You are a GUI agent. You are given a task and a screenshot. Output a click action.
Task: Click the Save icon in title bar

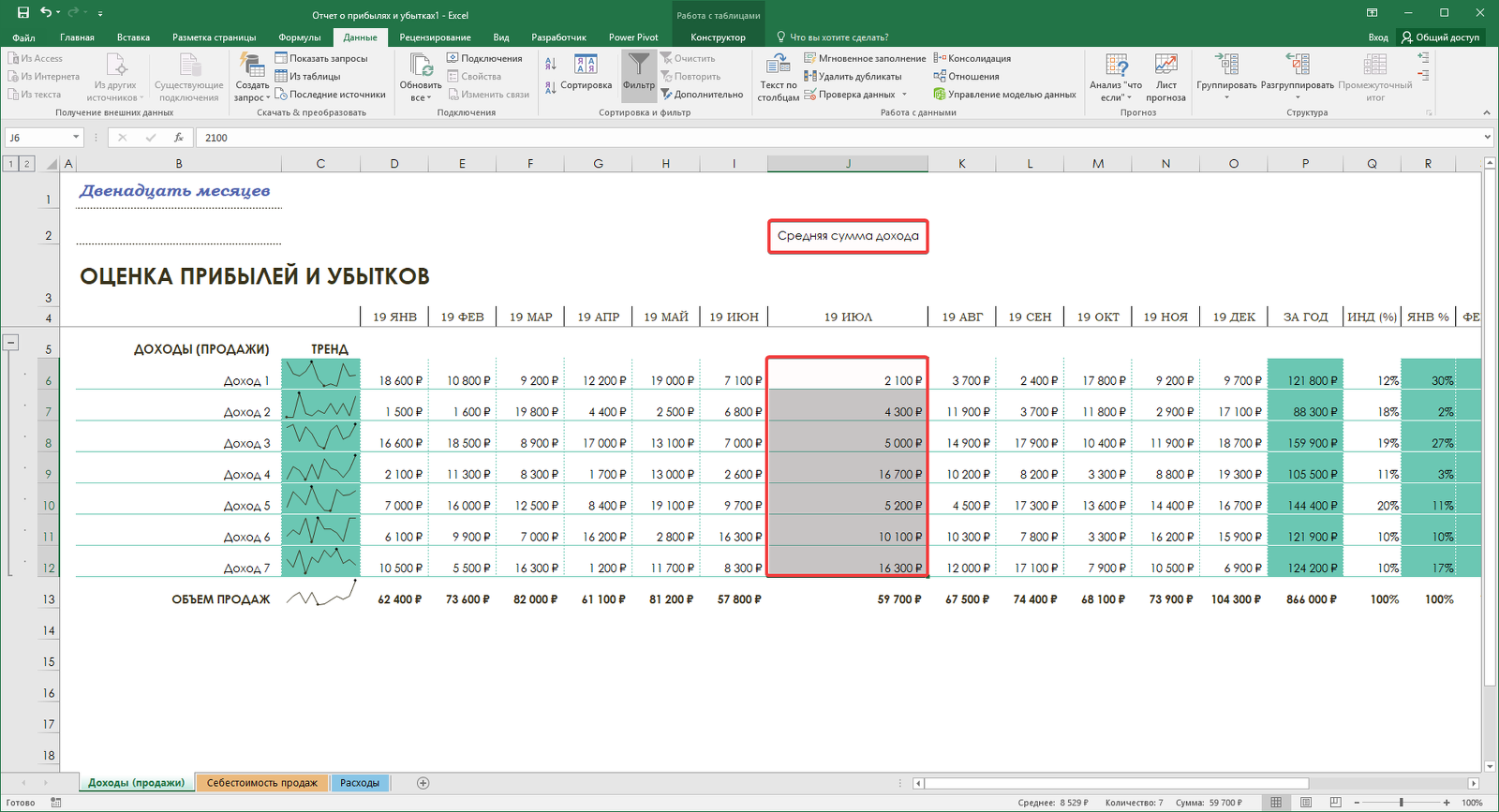[23, 13]
